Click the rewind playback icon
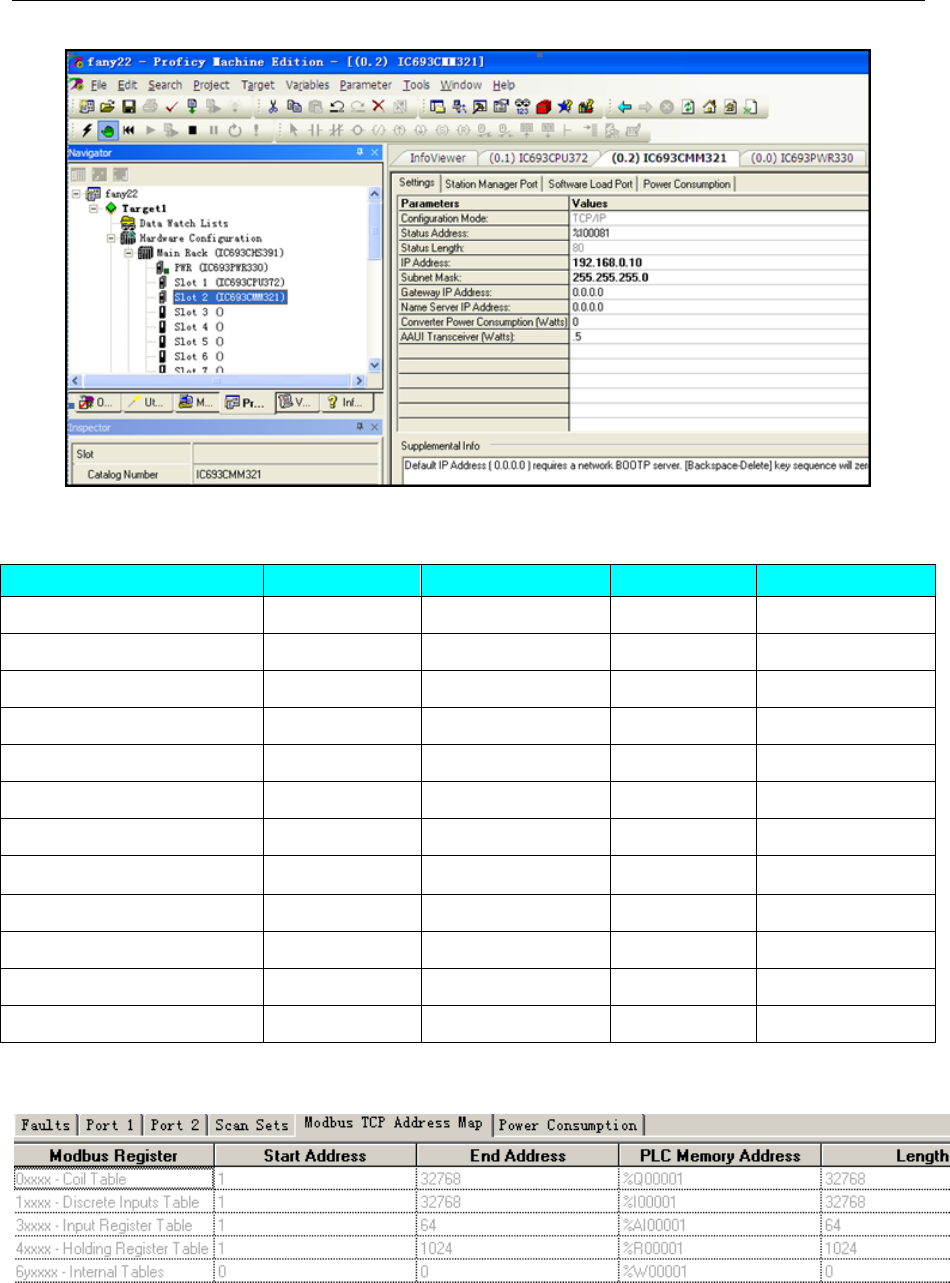 click(129, 131)
